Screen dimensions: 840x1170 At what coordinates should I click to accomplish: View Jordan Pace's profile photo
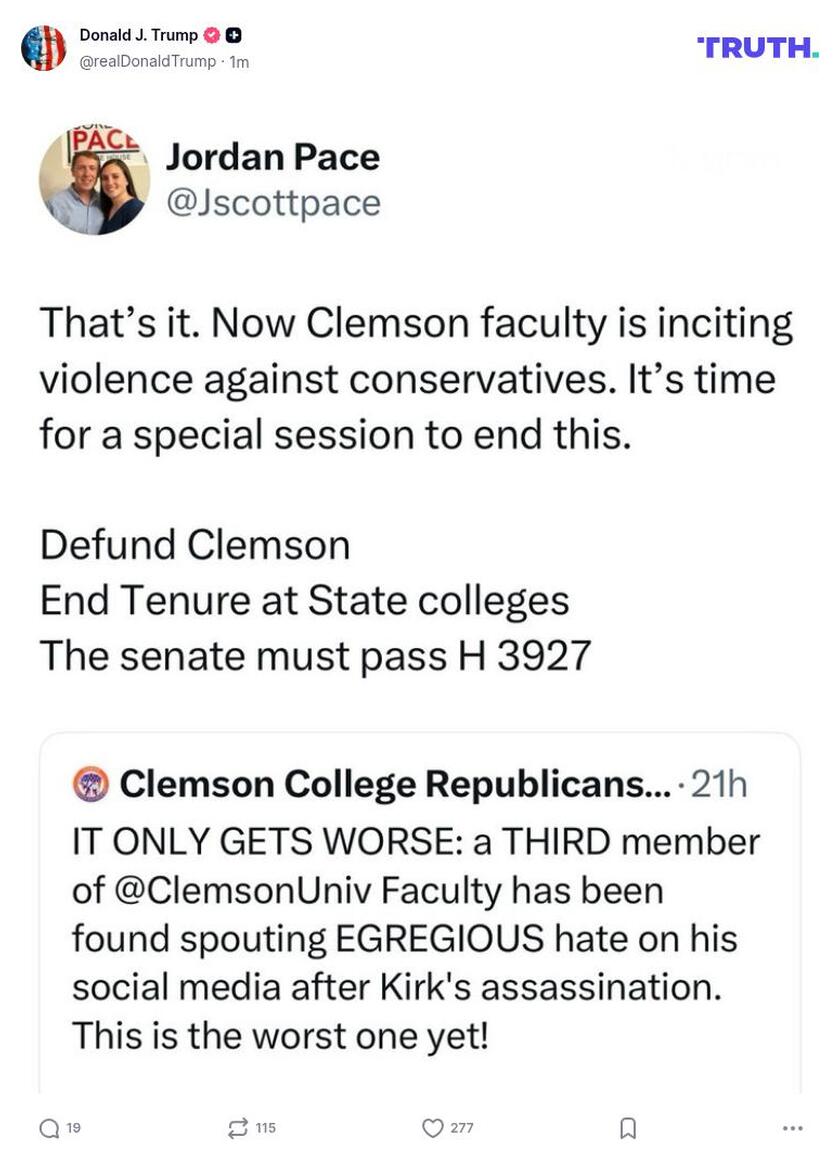(94, 180)
